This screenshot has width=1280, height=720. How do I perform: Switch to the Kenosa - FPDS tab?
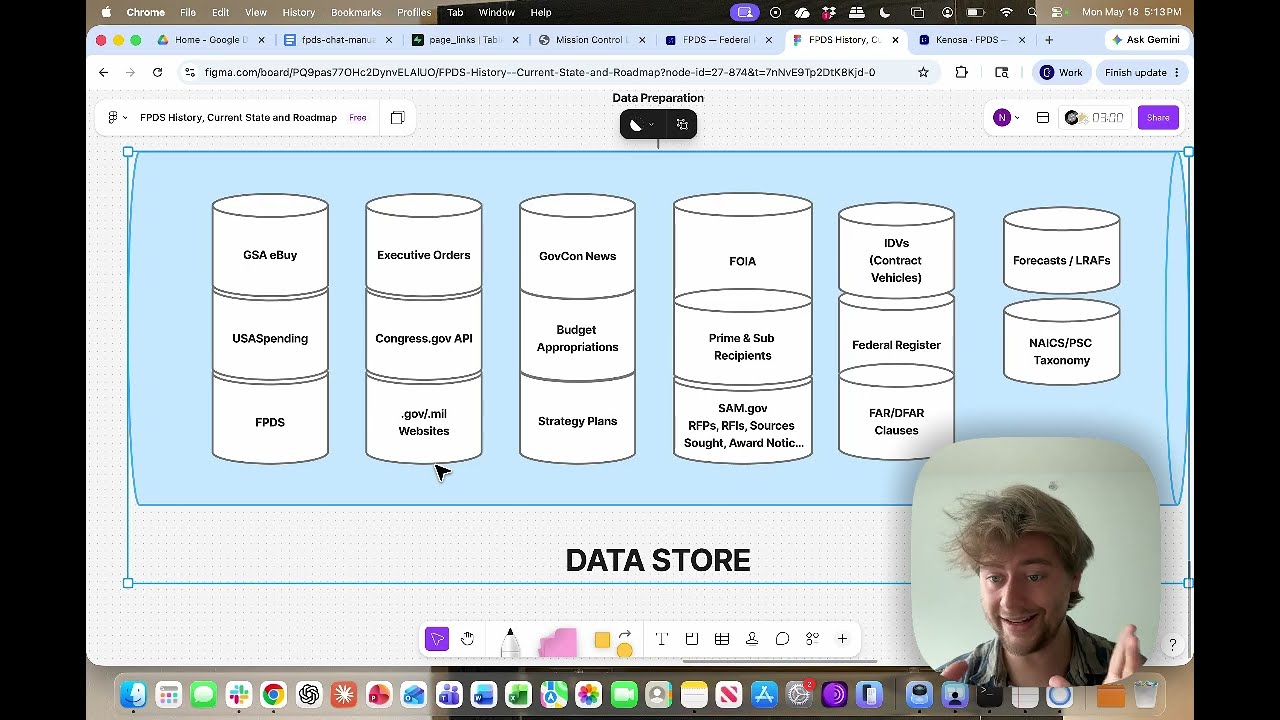pos(970,40)
